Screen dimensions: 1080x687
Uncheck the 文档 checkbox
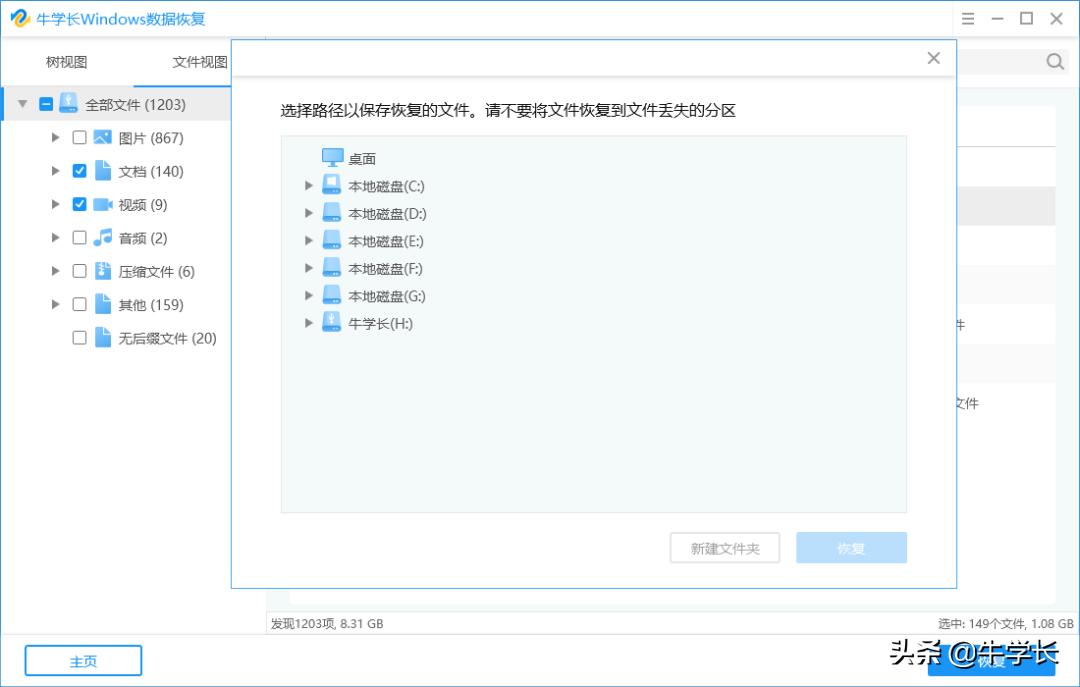(79, 170)
